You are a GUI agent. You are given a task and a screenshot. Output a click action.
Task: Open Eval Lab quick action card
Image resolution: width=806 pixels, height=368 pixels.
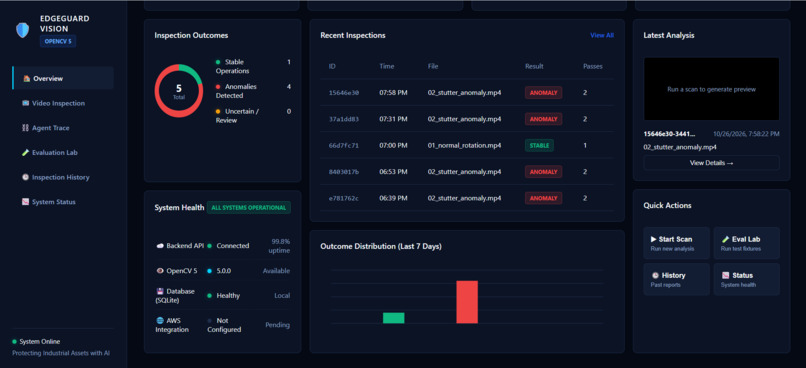click(x=746, y=244)
